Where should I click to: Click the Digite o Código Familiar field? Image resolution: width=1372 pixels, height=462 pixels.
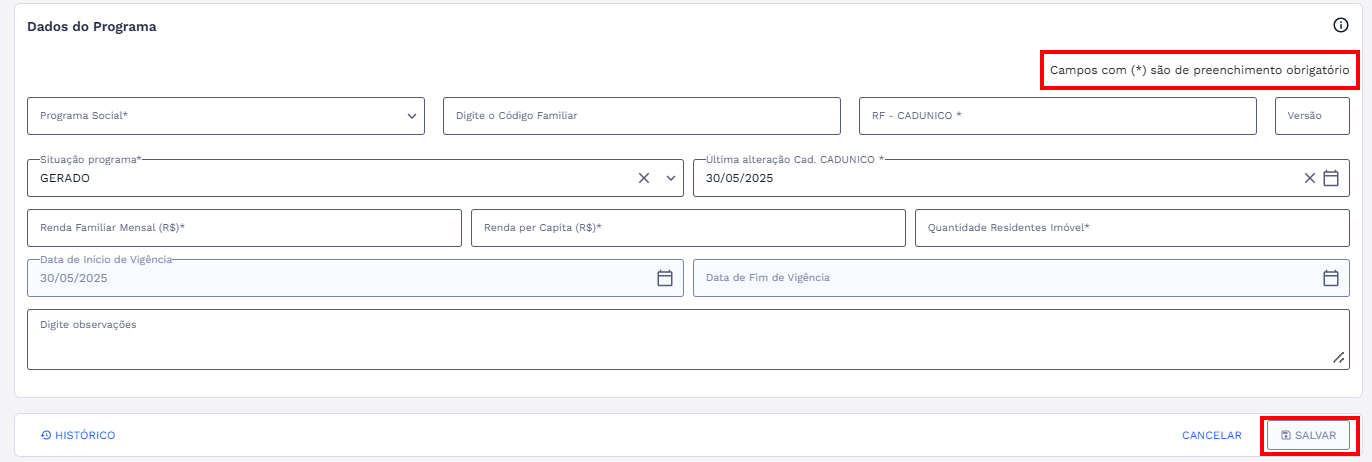click(x=641, y=116)
